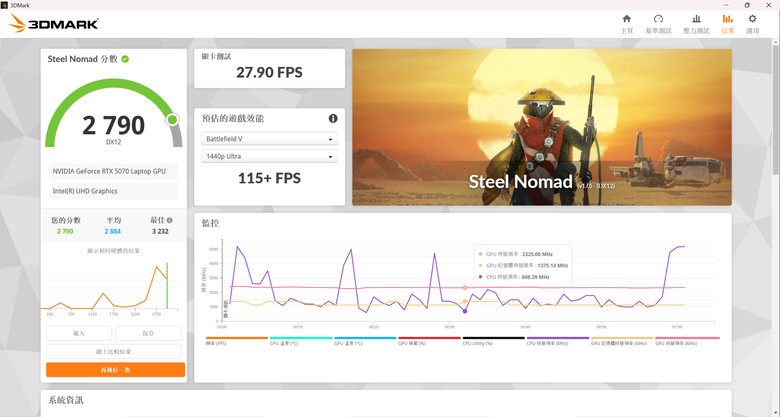Click the 3DMark logo in header
This screenshot has width=780, height=417.
(54, 23)
